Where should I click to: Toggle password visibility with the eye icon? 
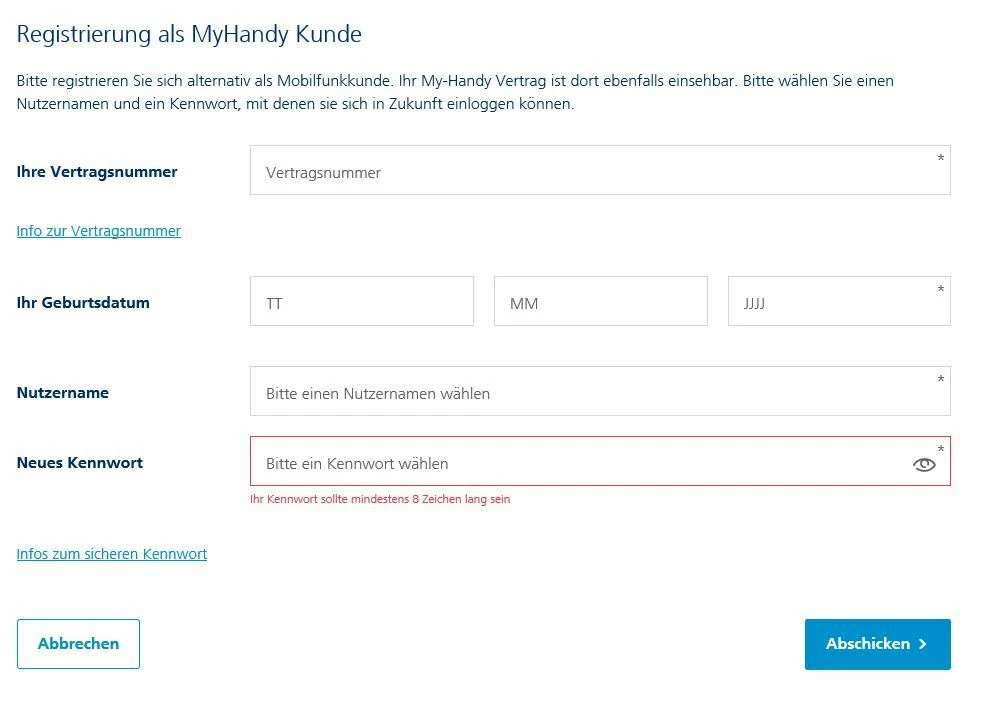pyautogui.click(x=924, y=464)
